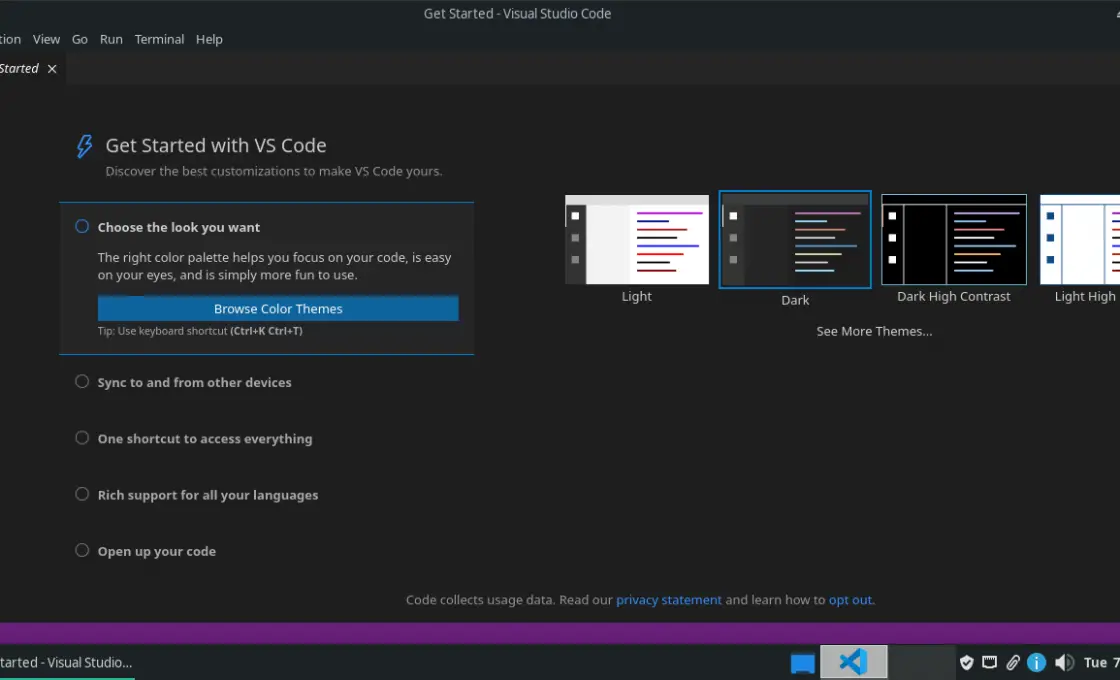
Task: Click the Get Started lightning icon
Action: coord(83,146)
